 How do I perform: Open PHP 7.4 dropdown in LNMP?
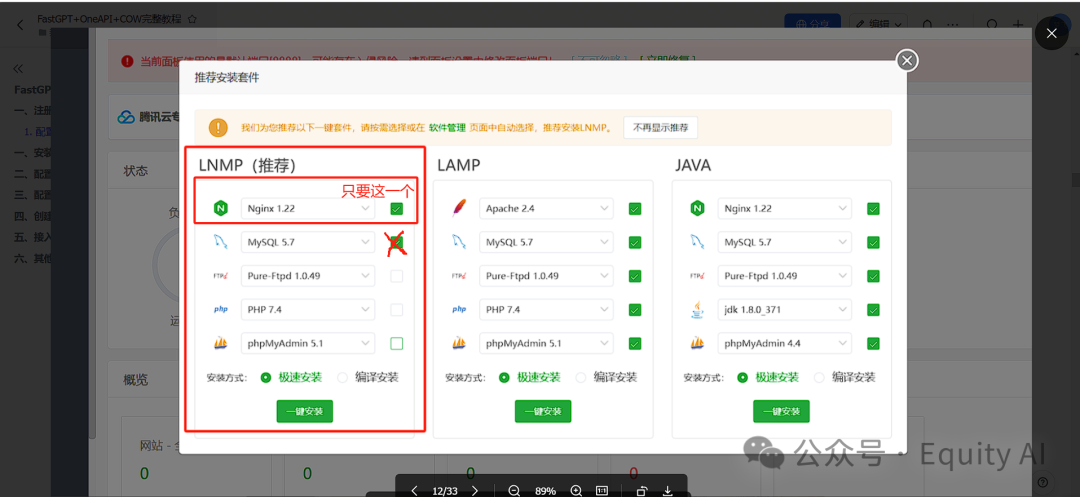(308, 310)
